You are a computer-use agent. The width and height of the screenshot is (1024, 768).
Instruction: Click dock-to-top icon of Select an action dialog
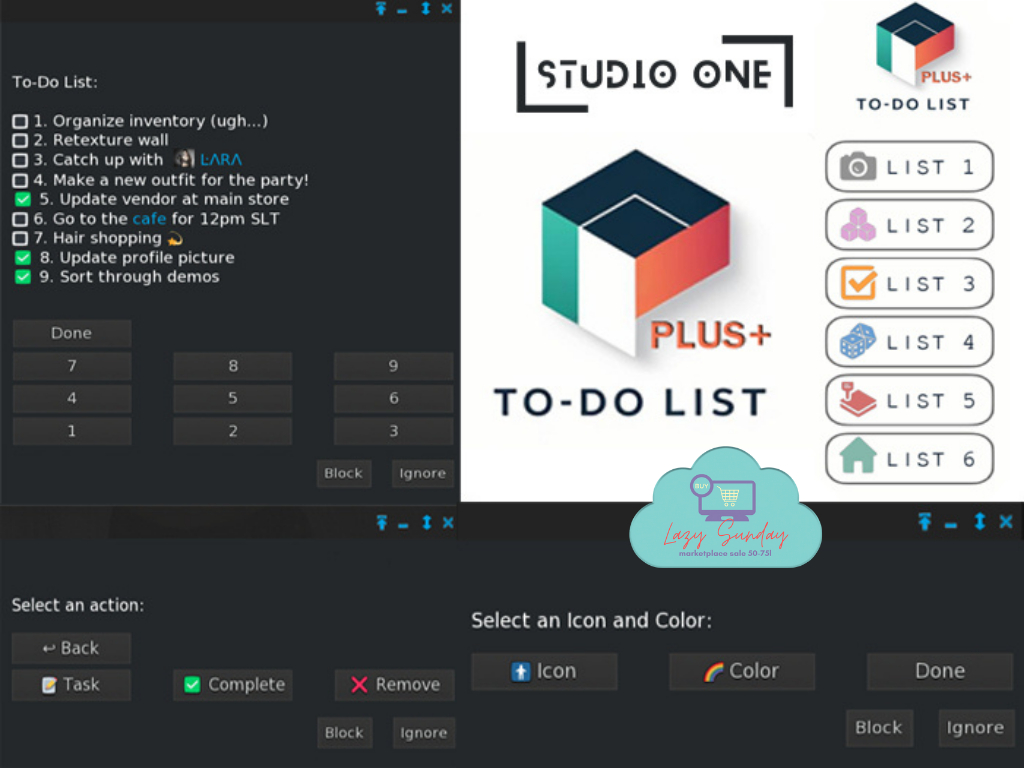(x=382, y=522)
